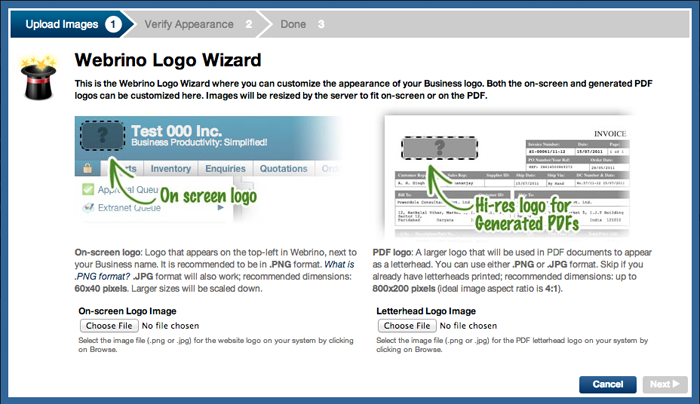This screenshot has width=700, height=404.
Task: Click the green checkmark beside Approval Queue
Action: coord(88,189)
